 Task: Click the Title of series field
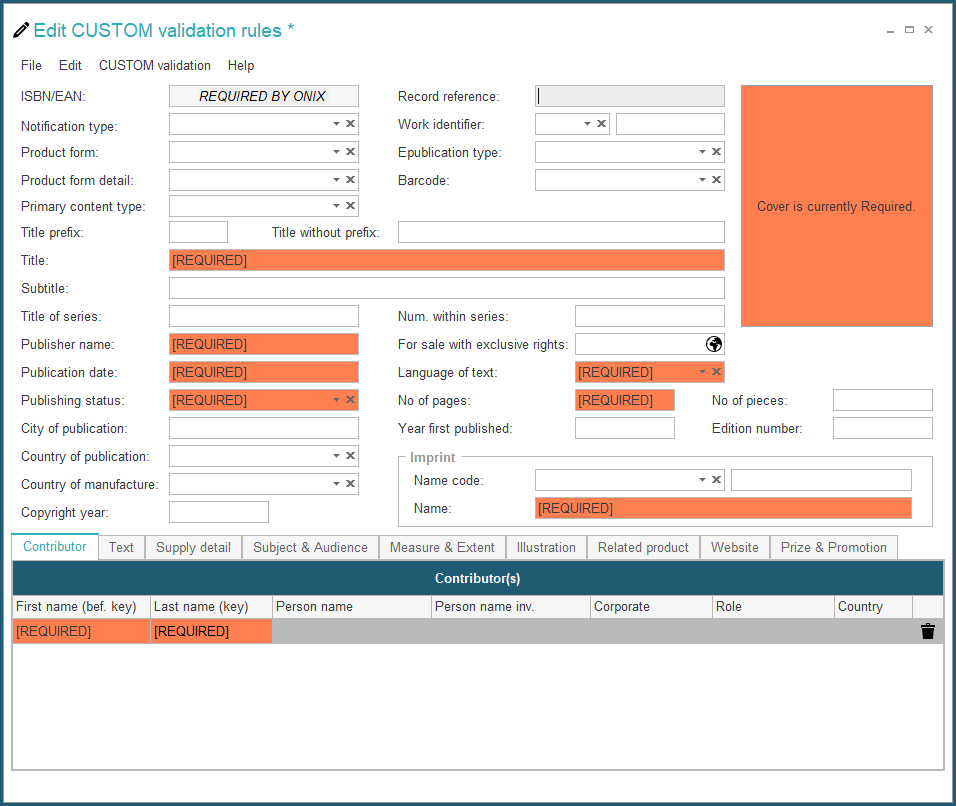pyautogui.click(x=264, y=316)
